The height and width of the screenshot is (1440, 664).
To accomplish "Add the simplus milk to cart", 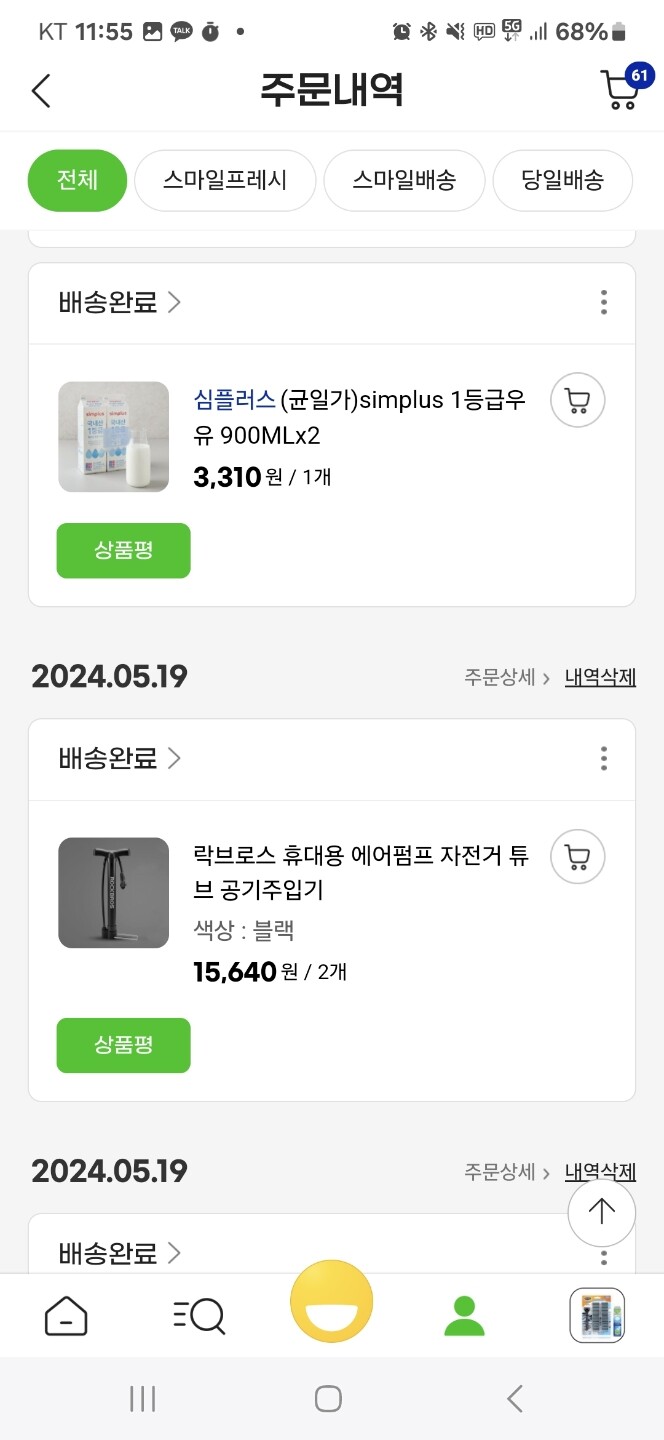I will click(577, 399).
